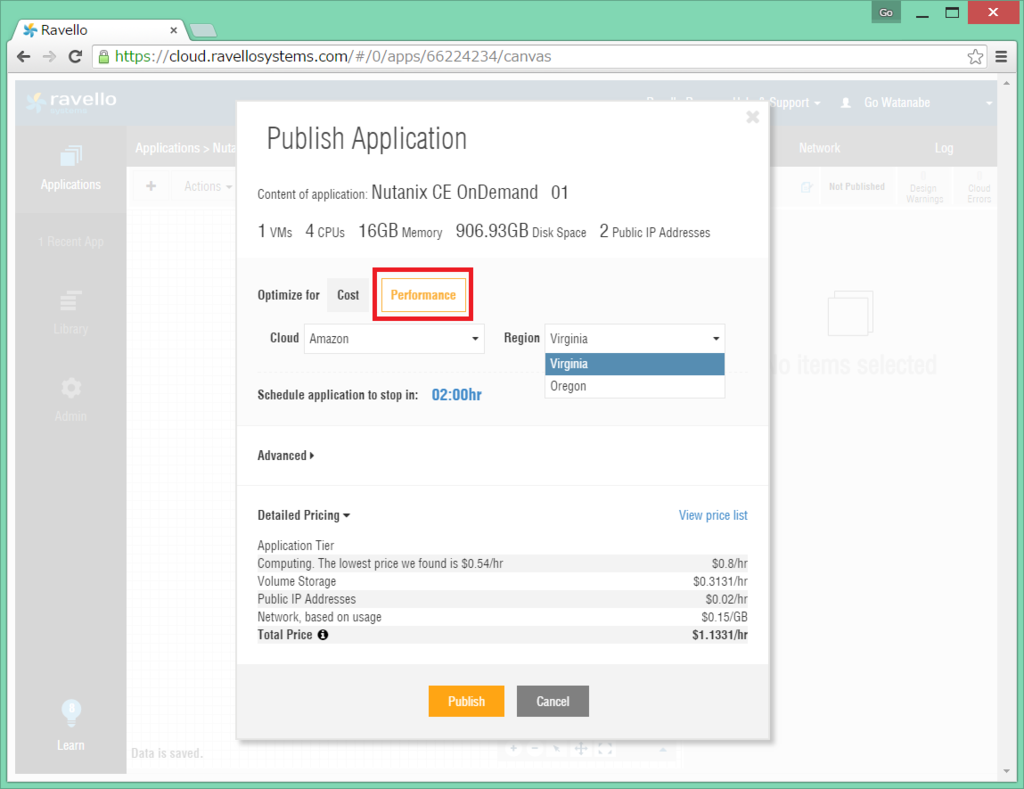Click the orange Publish button
Screen dimensions: 1024x789
click(x=466, y=701)
